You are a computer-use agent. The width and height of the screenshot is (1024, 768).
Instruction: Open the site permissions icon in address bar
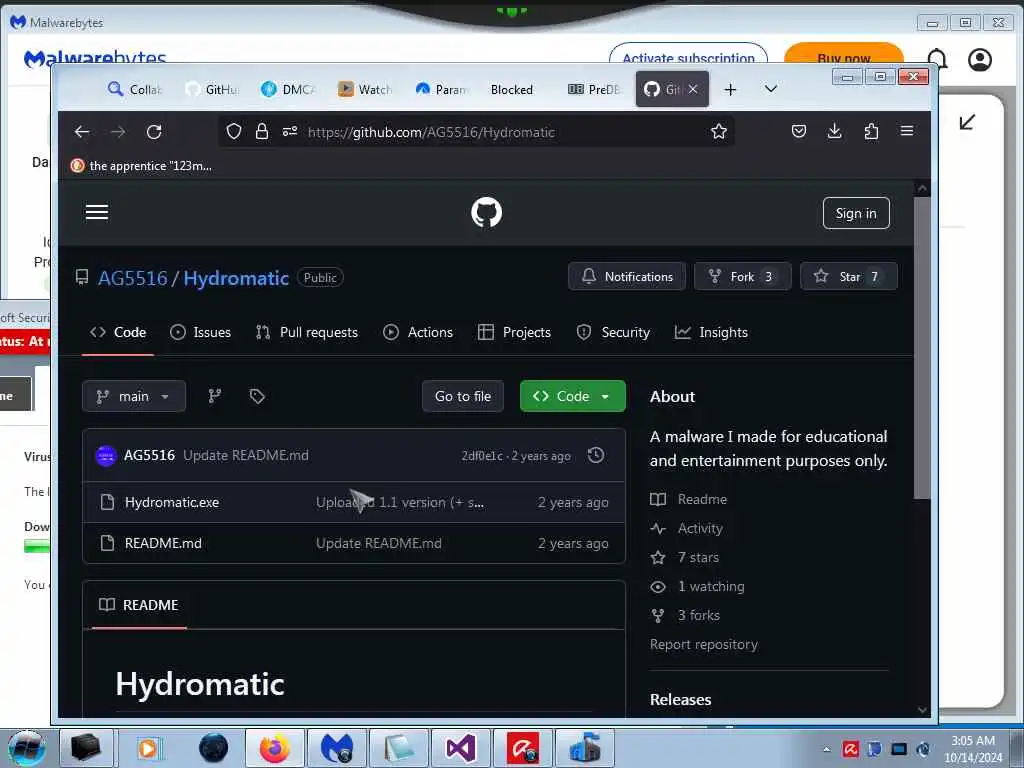(x=290, y=132)
